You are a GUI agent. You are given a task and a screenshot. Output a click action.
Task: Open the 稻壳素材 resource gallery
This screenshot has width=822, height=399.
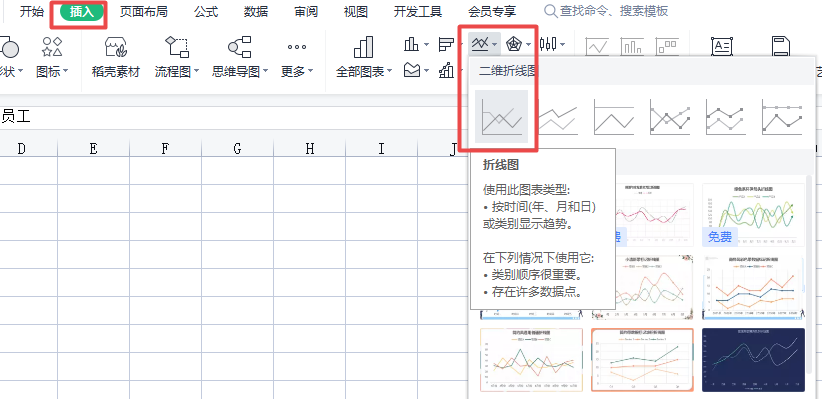115,57
